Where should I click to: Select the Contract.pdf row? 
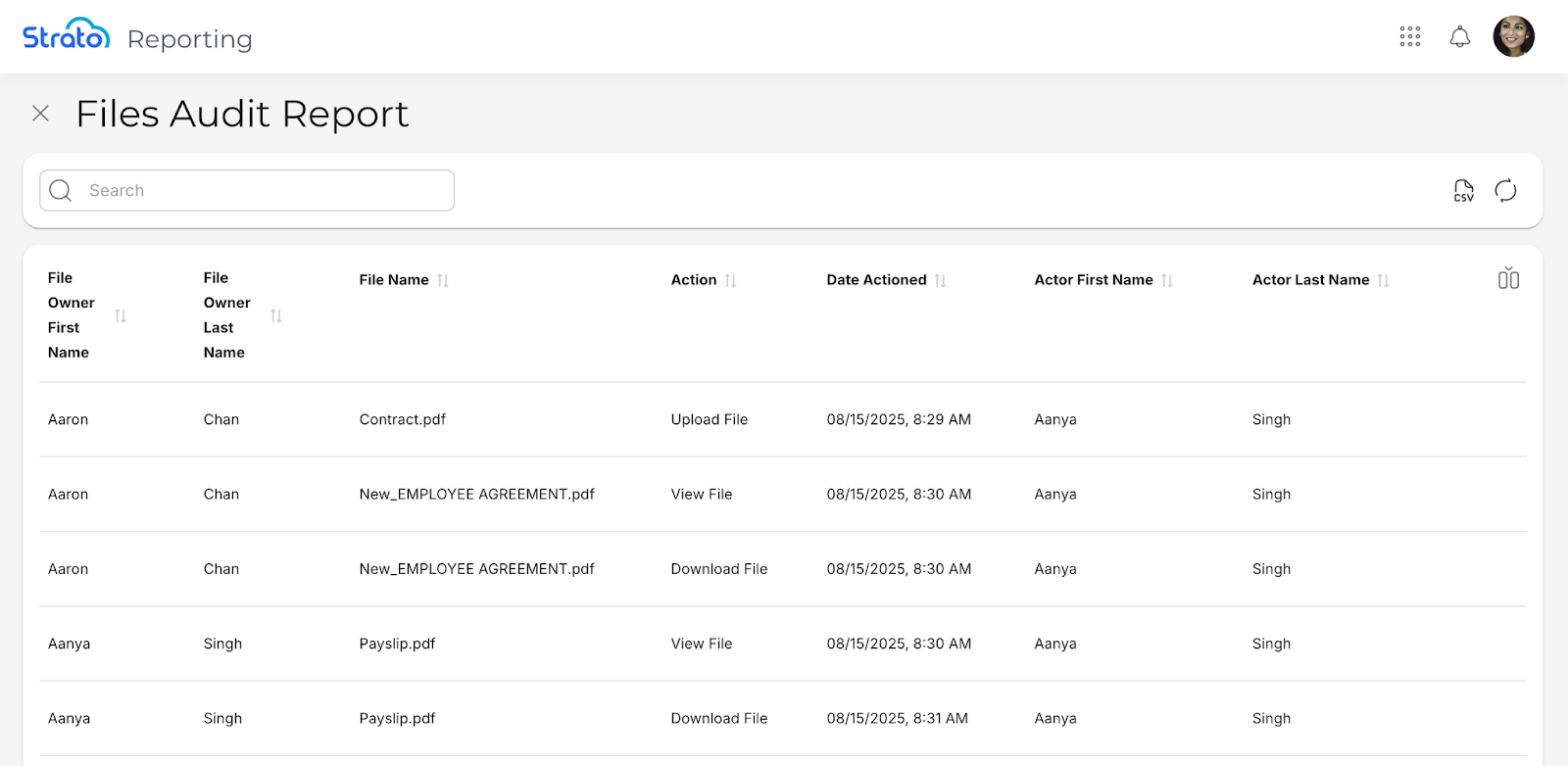[403, 419]
